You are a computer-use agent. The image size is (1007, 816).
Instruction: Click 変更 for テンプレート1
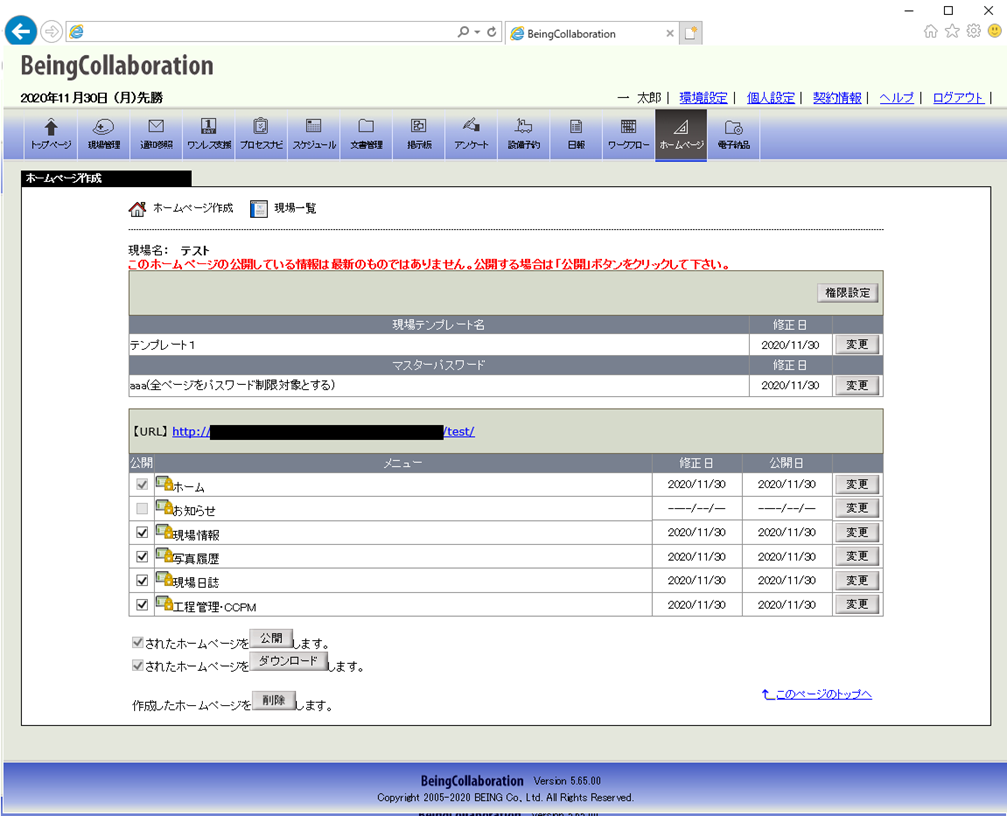pos(857,345)
